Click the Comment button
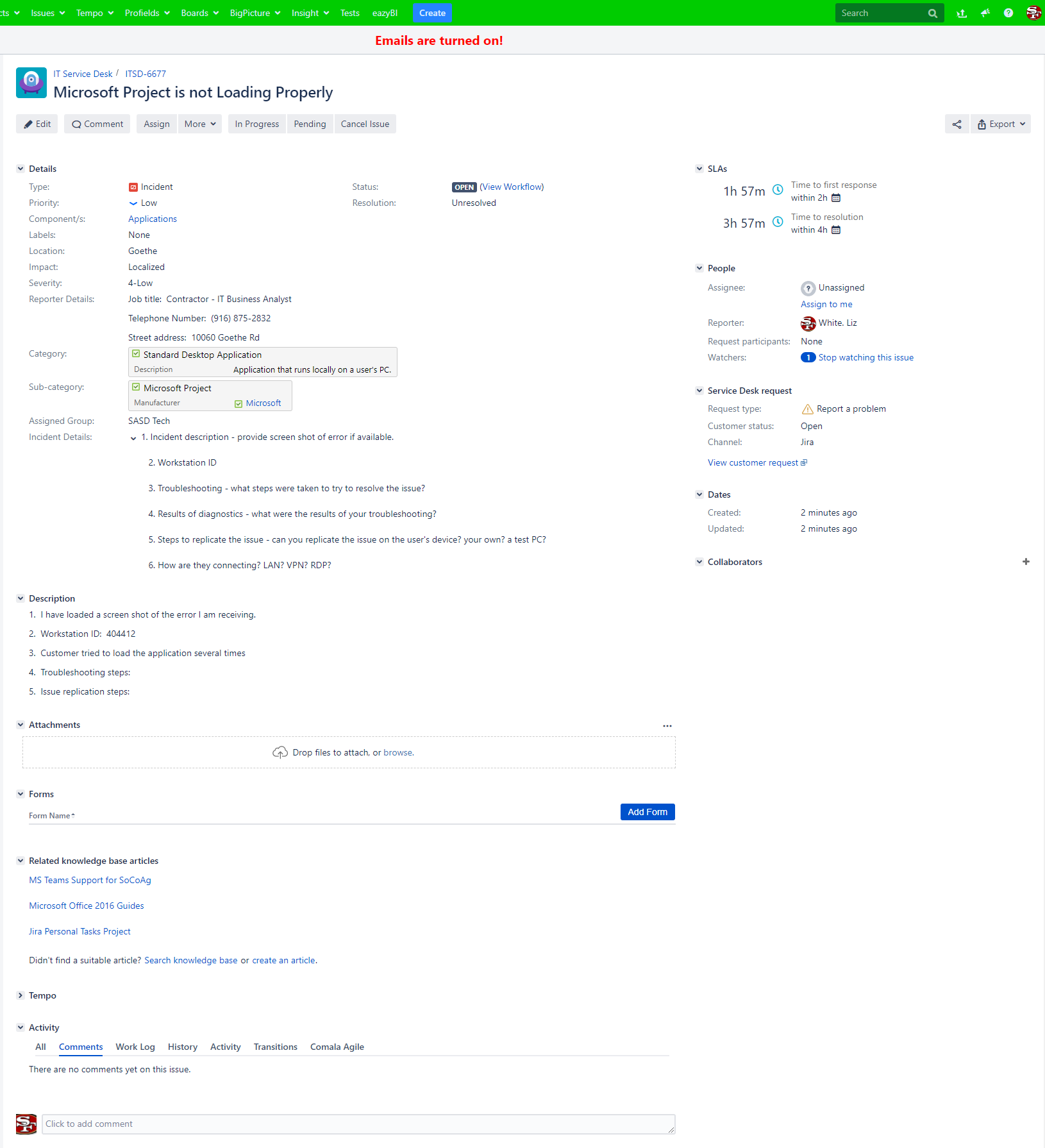 pos(97,124)
